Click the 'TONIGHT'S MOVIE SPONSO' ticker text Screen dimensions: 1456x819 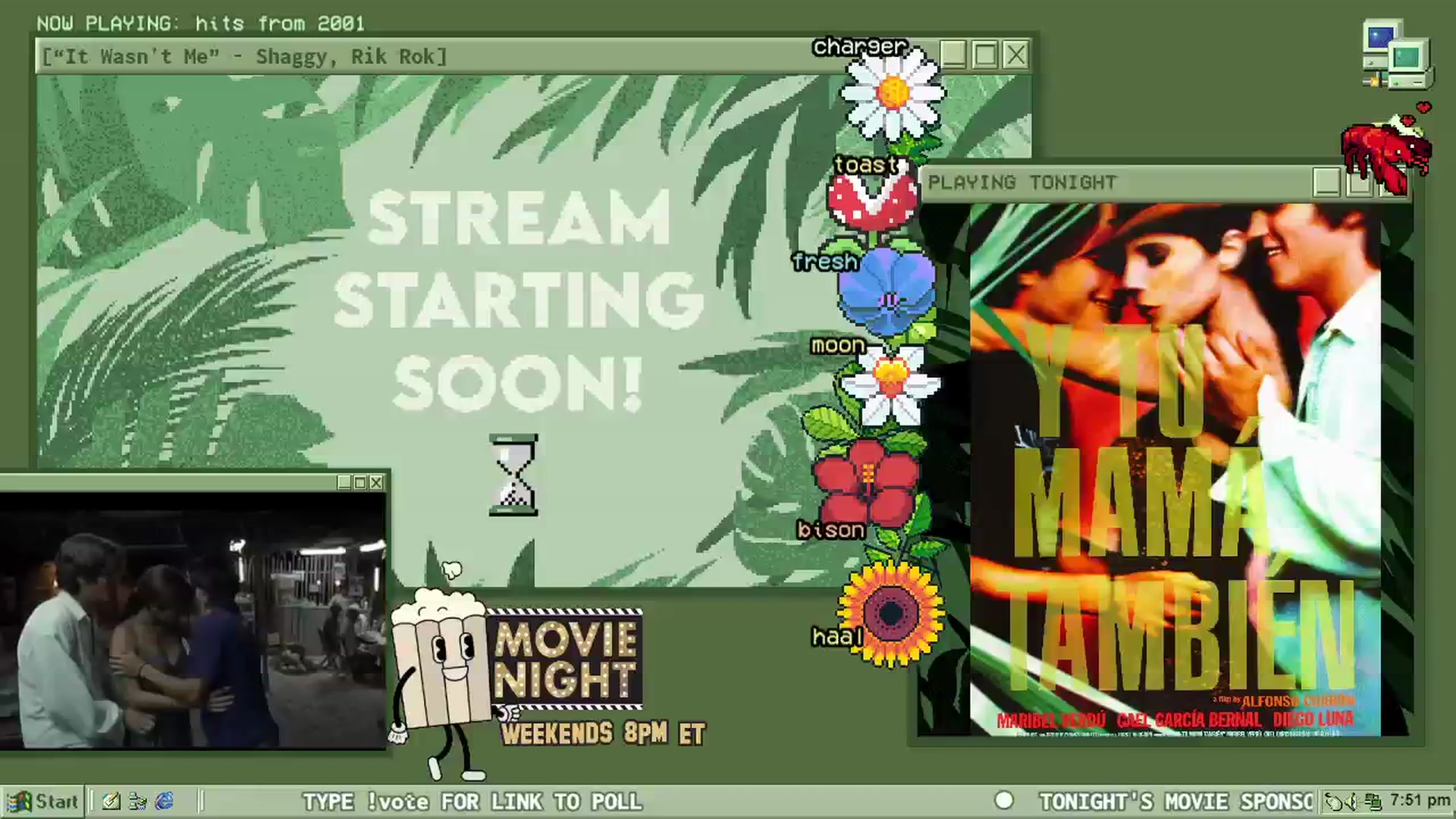click(x=1176, y=802)
